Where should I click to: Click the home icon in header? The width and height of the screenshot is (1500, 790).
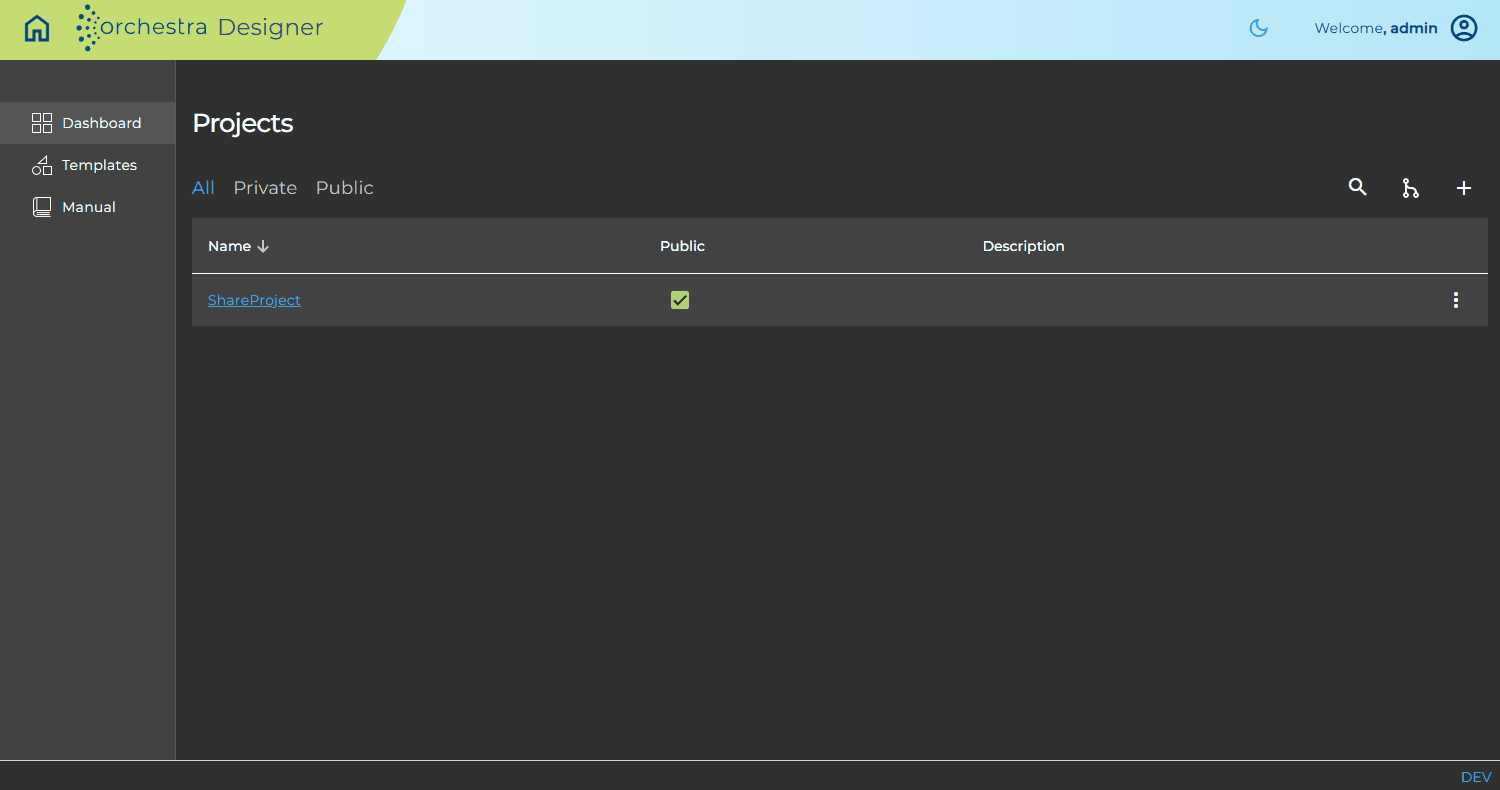37,28
